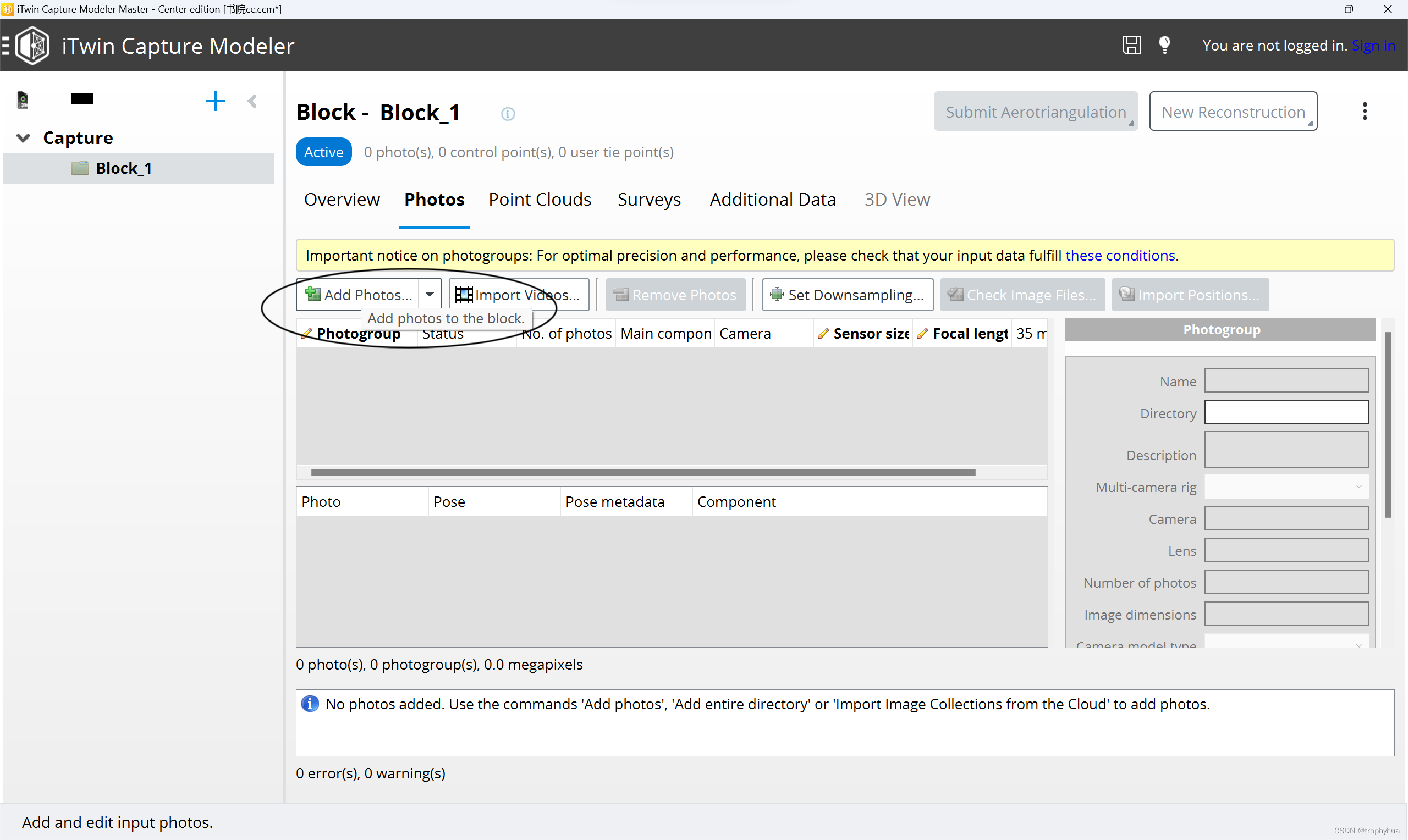Open the three-dot more options menu

(1365, 112)
